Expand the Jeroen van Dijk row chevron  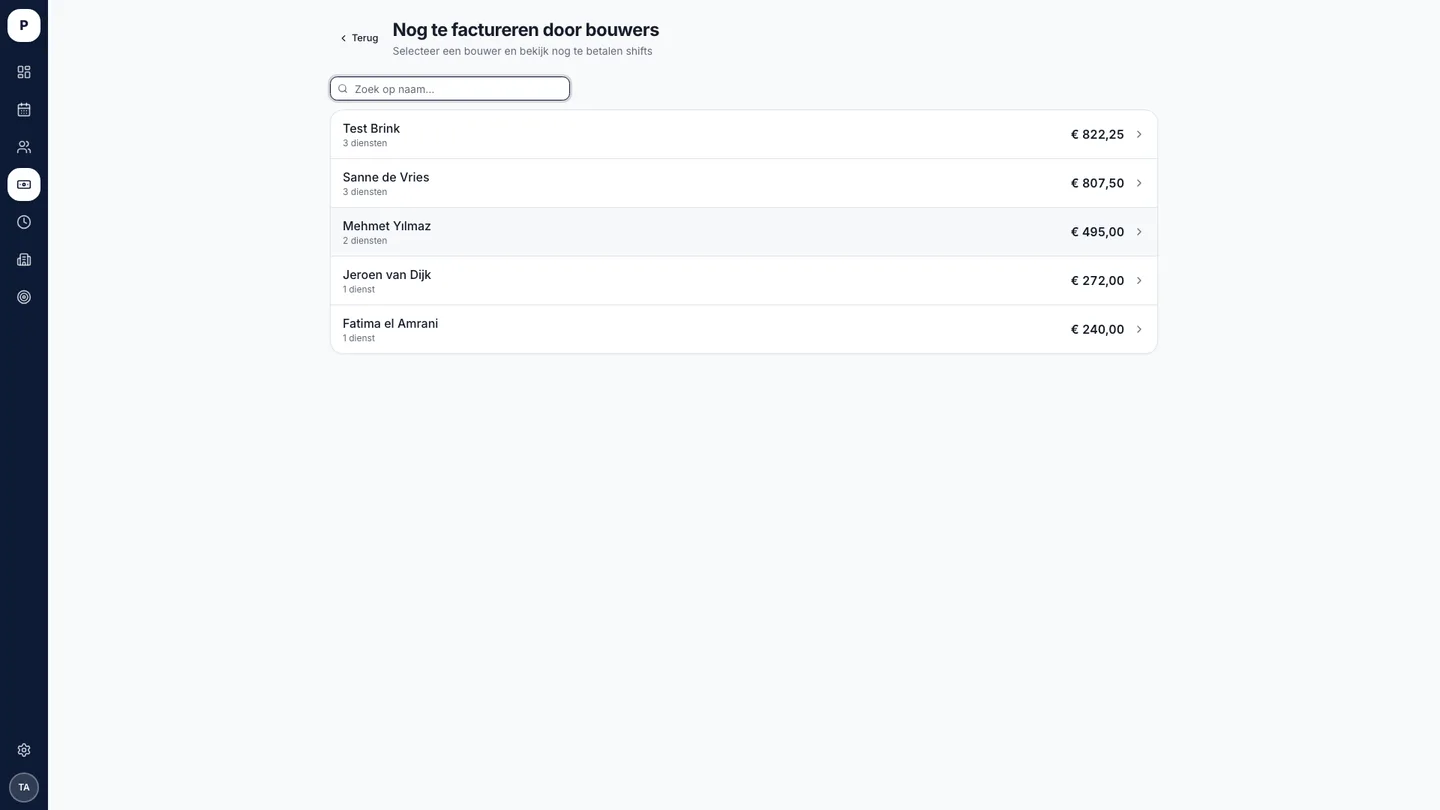1139,281
